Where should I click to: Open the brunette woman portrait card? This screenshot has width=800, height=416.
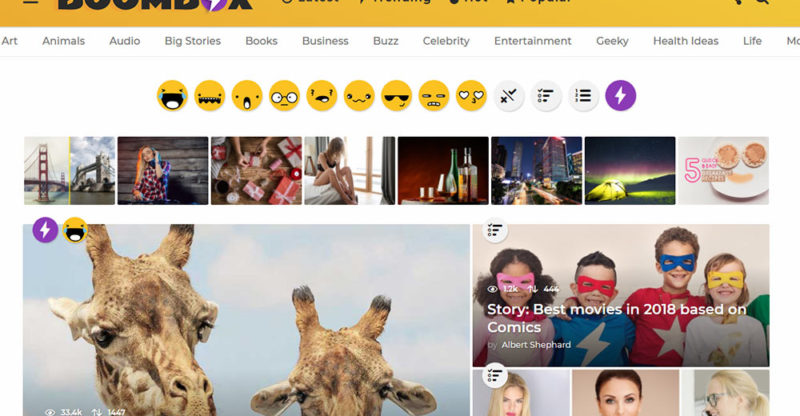coord(625,393)
